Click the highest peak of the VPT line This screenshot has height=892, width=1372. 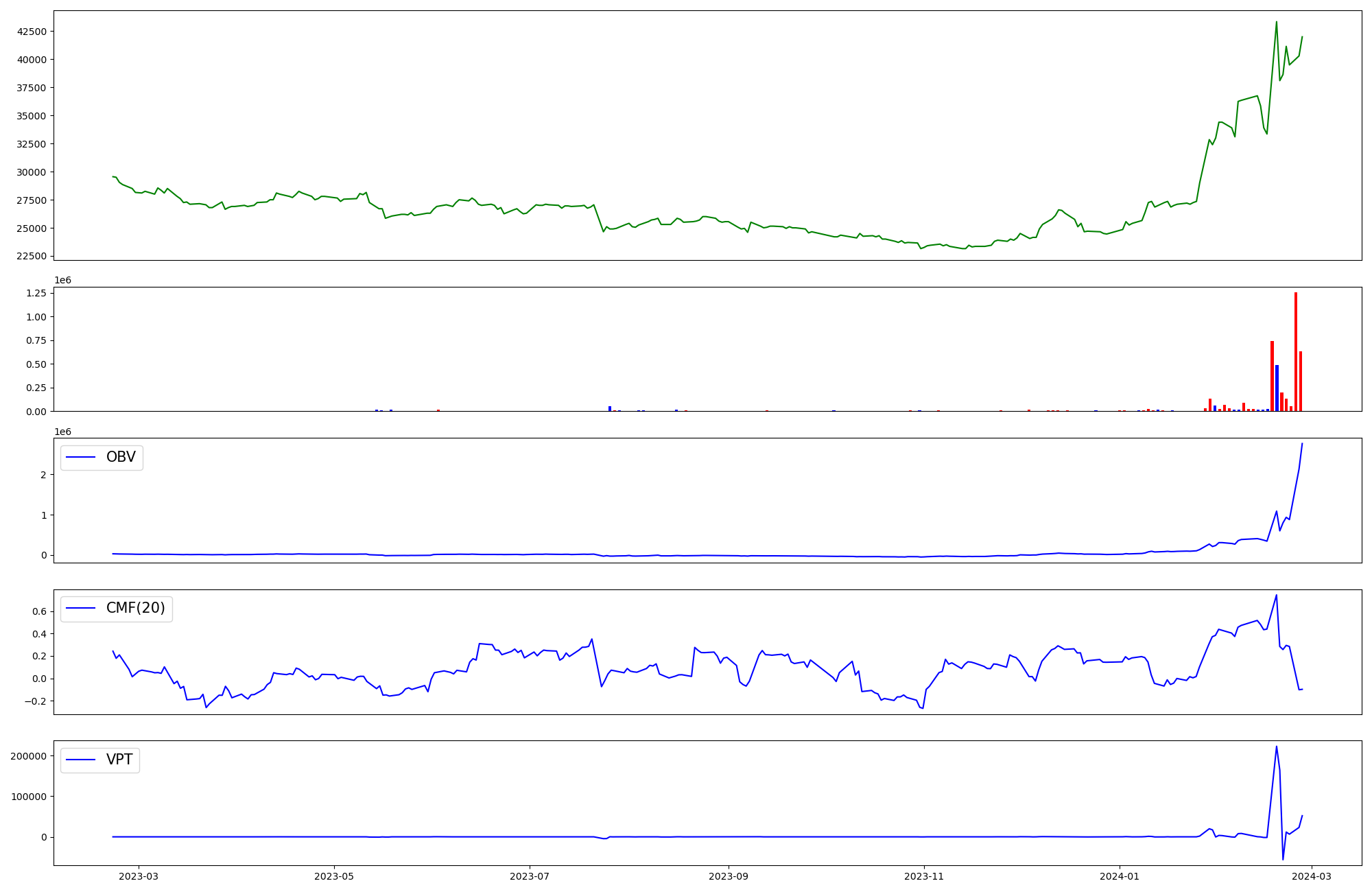click(1276, 747)
